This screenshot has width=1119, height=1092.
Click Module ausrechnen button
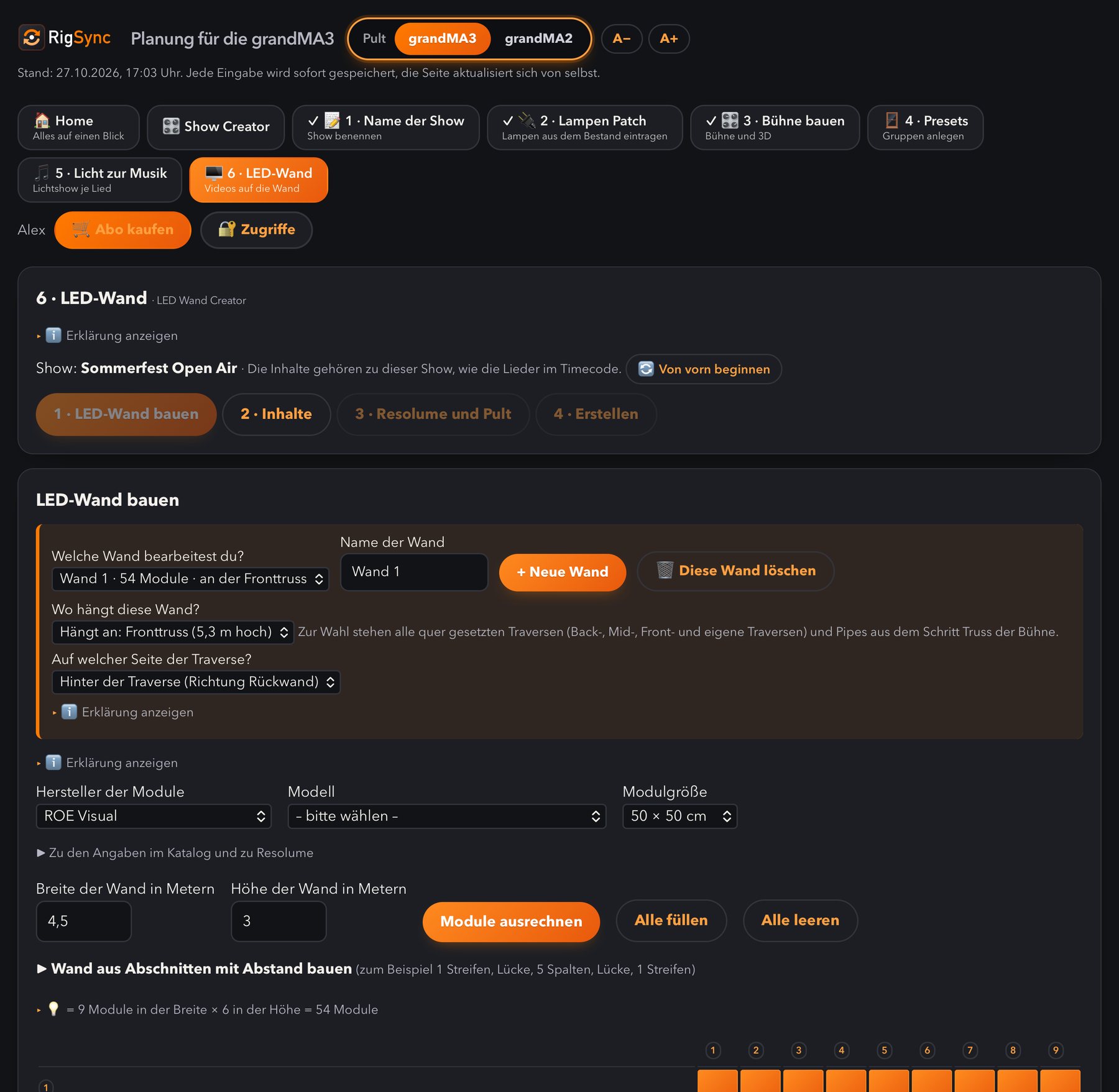pyautogui.click(x=511, y=922)
